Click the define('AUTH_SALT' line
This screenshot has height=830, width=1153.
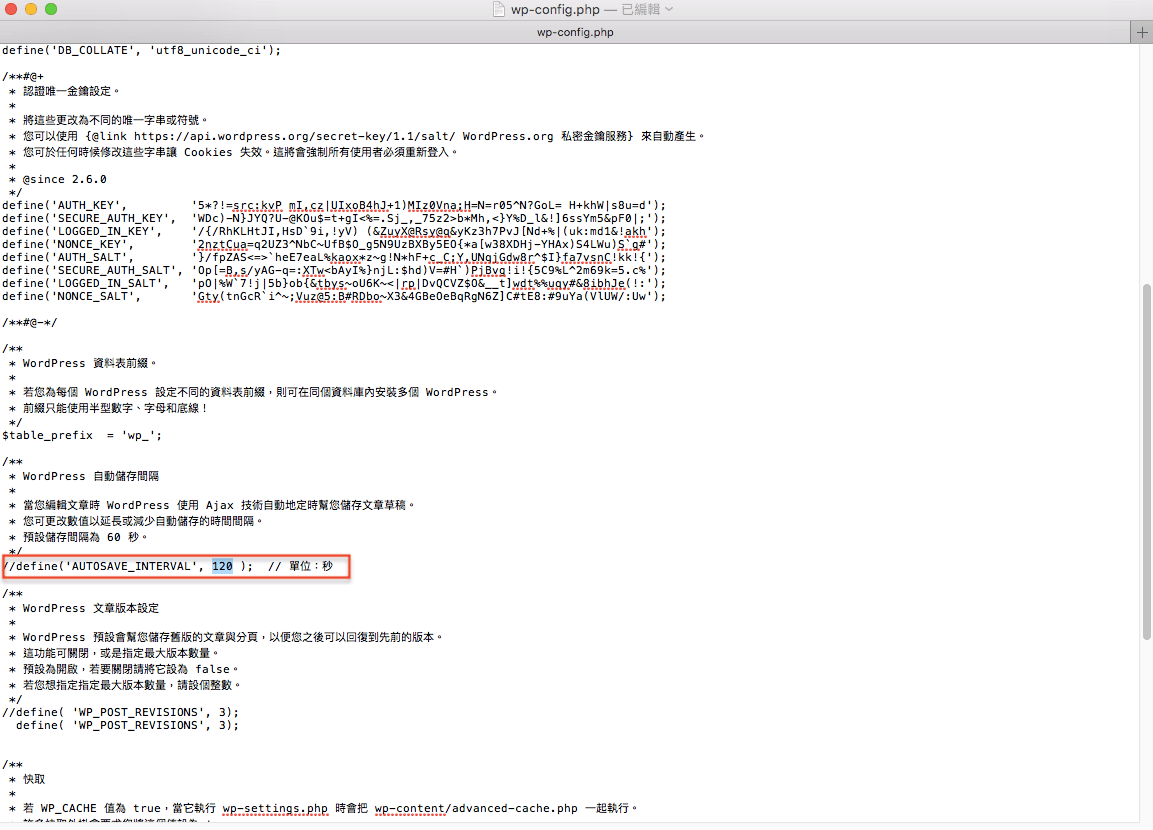(x=334, y=257)
